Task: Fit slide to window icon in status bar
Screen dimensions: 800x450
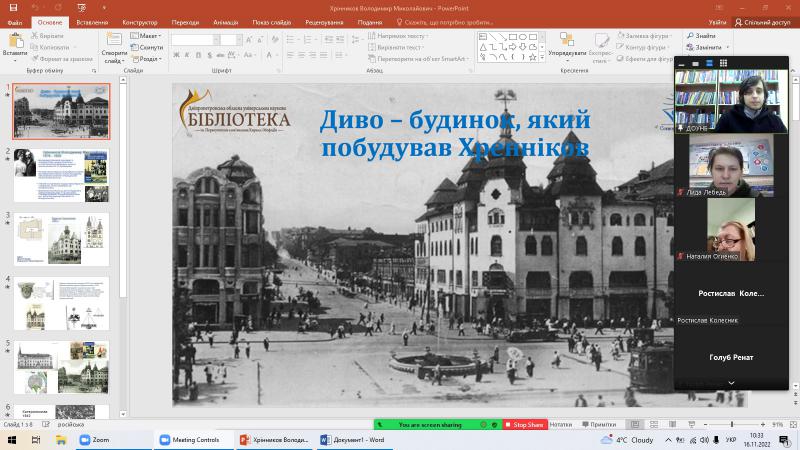Action: [x=793, y=424]
